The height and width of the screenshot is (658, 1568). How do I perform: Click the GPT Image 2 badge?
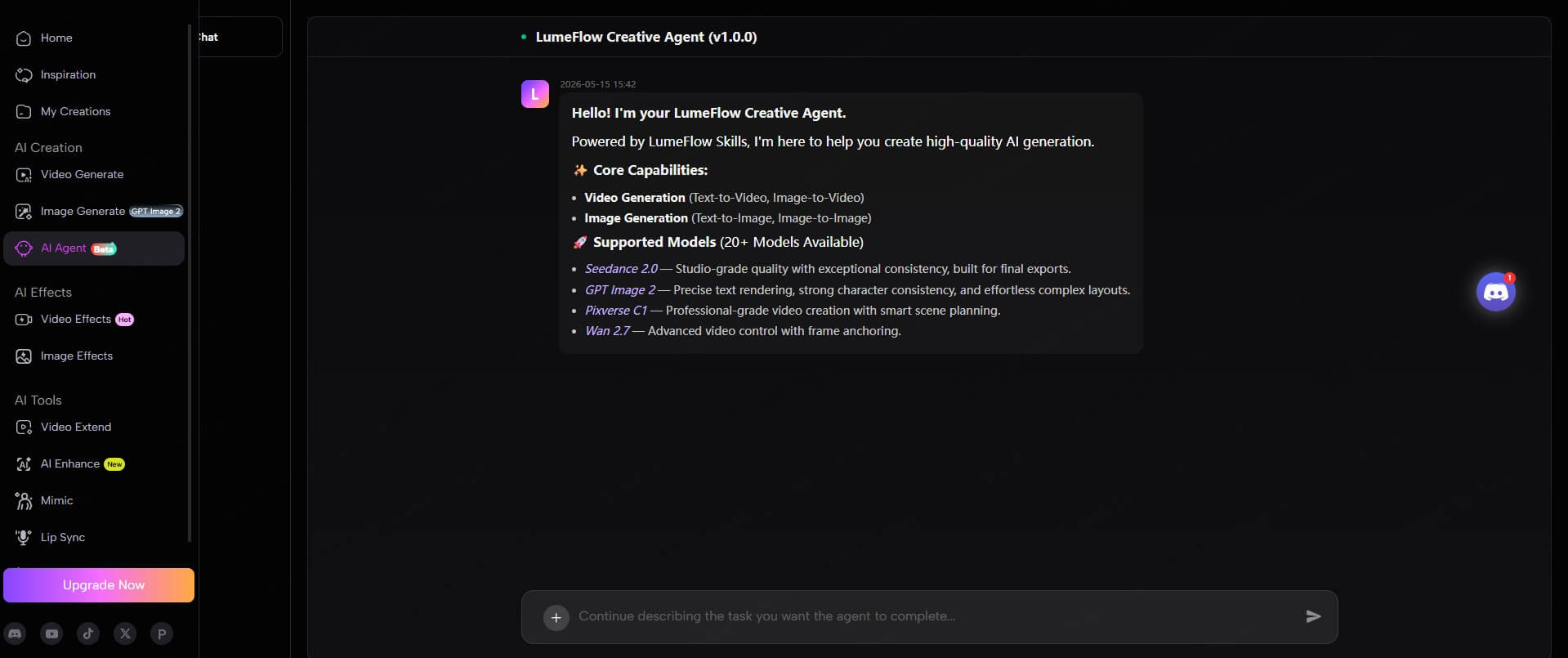click(156, 212)
